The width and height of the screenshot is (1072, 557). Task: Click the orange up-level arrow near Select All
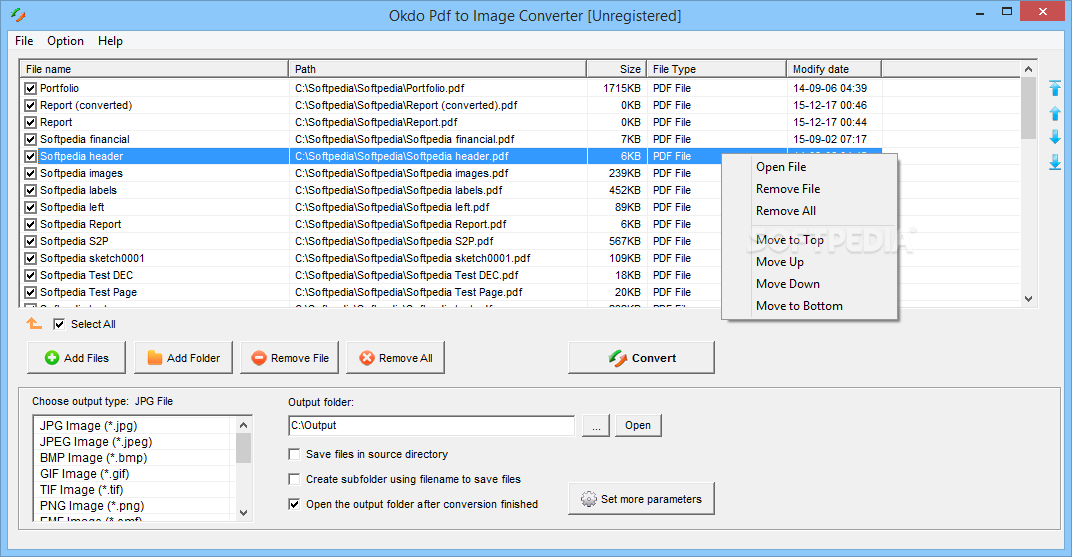pos(34,323)
